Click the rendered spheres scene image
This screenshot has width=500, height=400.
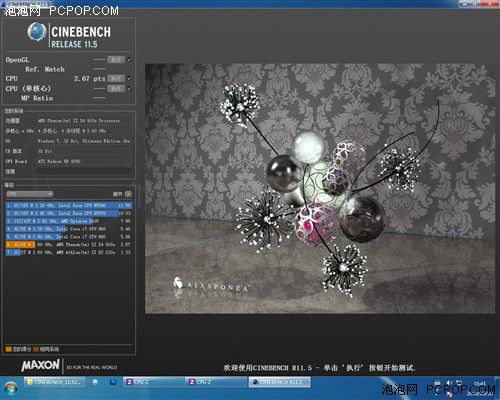click(320, 189)
